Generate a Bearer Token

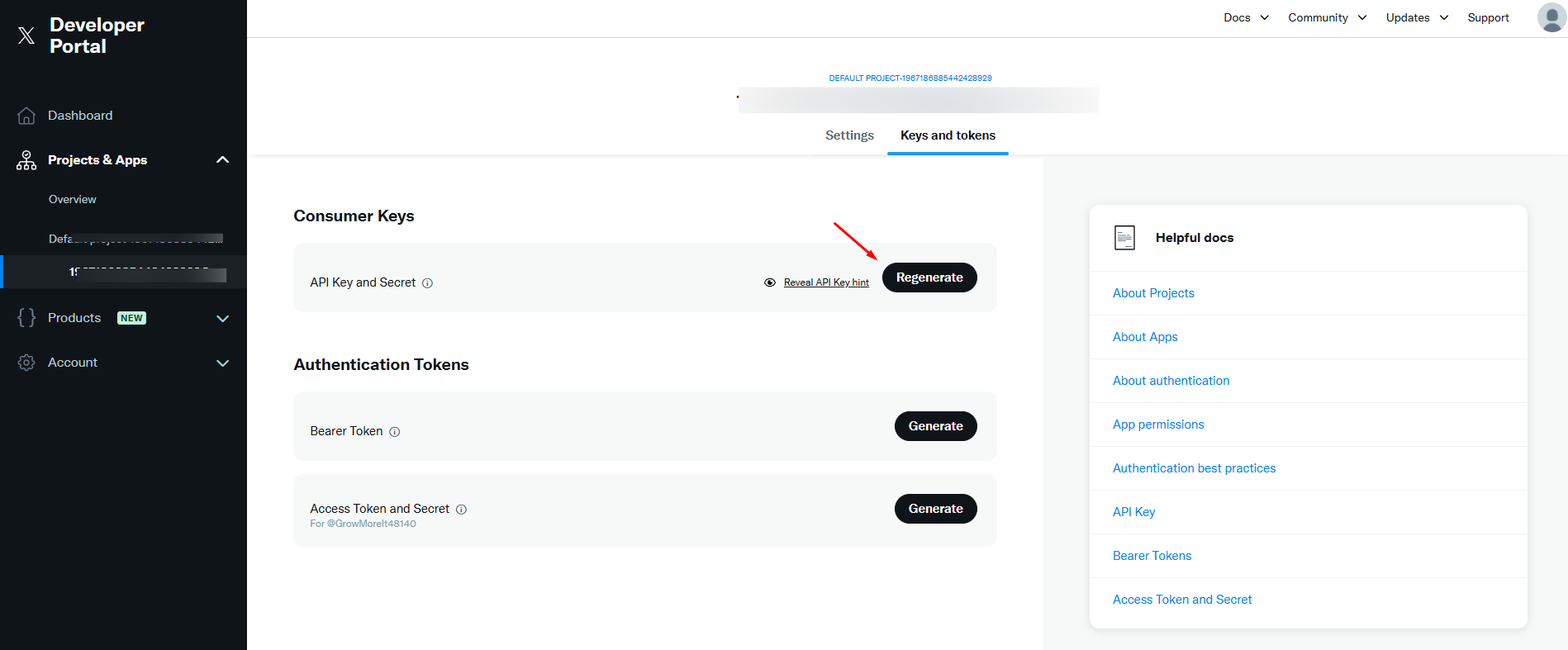tap(935, 426)
